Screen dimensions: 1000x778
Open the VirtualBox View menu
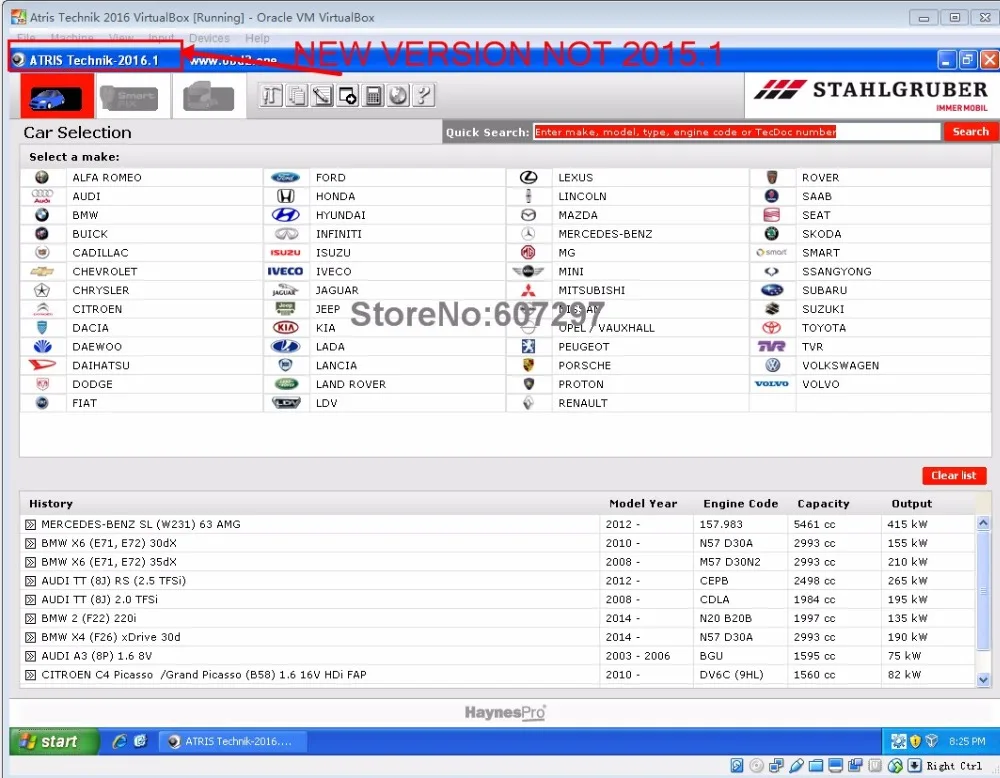(x=121, y=38)
